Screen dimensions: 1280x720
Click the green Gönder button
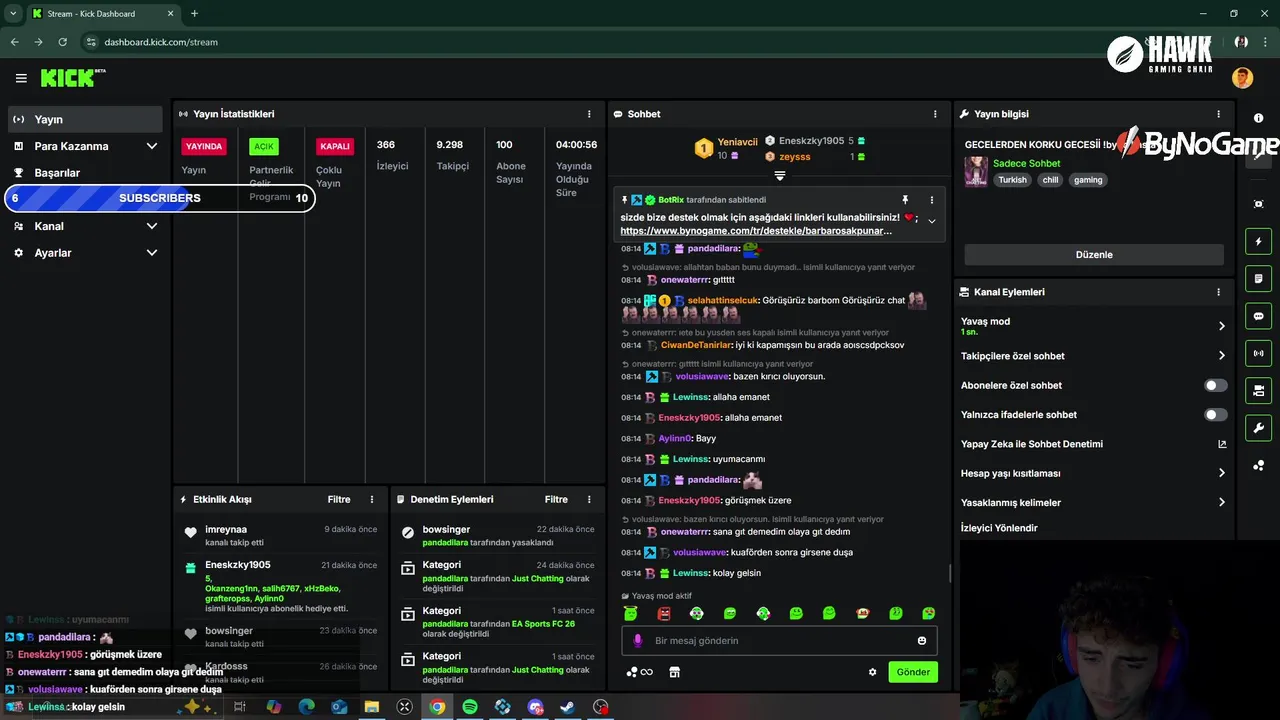913,672
